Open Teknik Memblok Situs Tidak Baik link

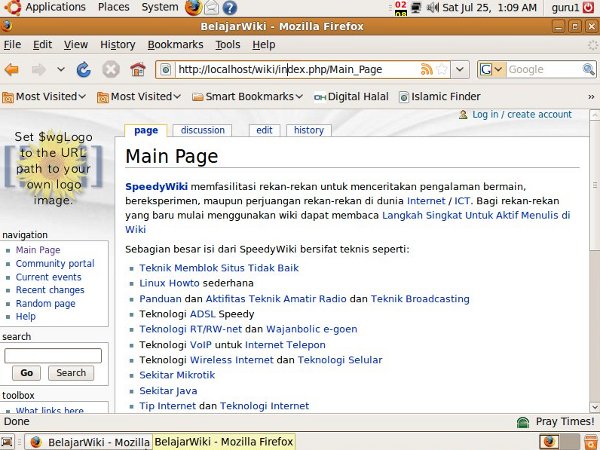point(219,268)
